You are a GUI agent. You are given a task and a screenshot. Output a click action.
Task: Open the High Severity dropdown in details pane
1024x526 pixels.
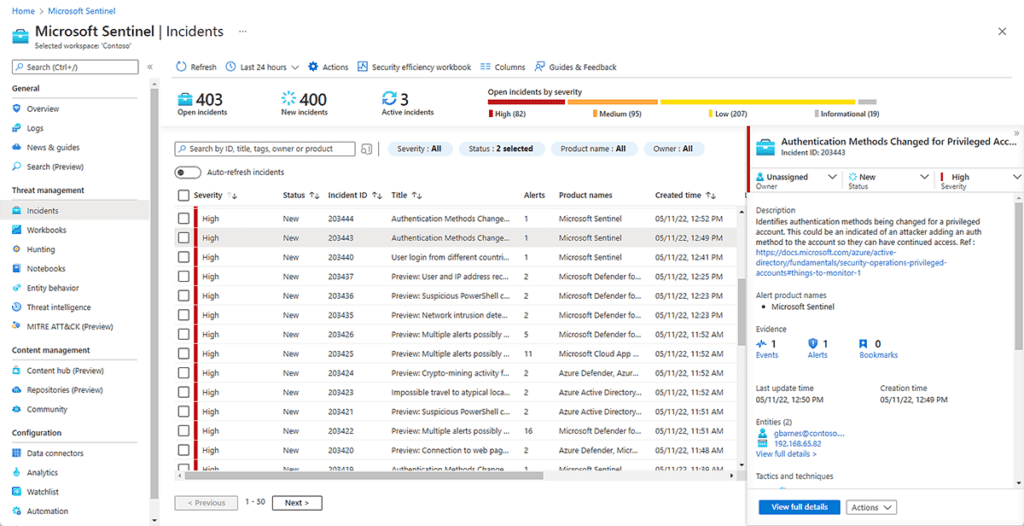coord(980,180)
